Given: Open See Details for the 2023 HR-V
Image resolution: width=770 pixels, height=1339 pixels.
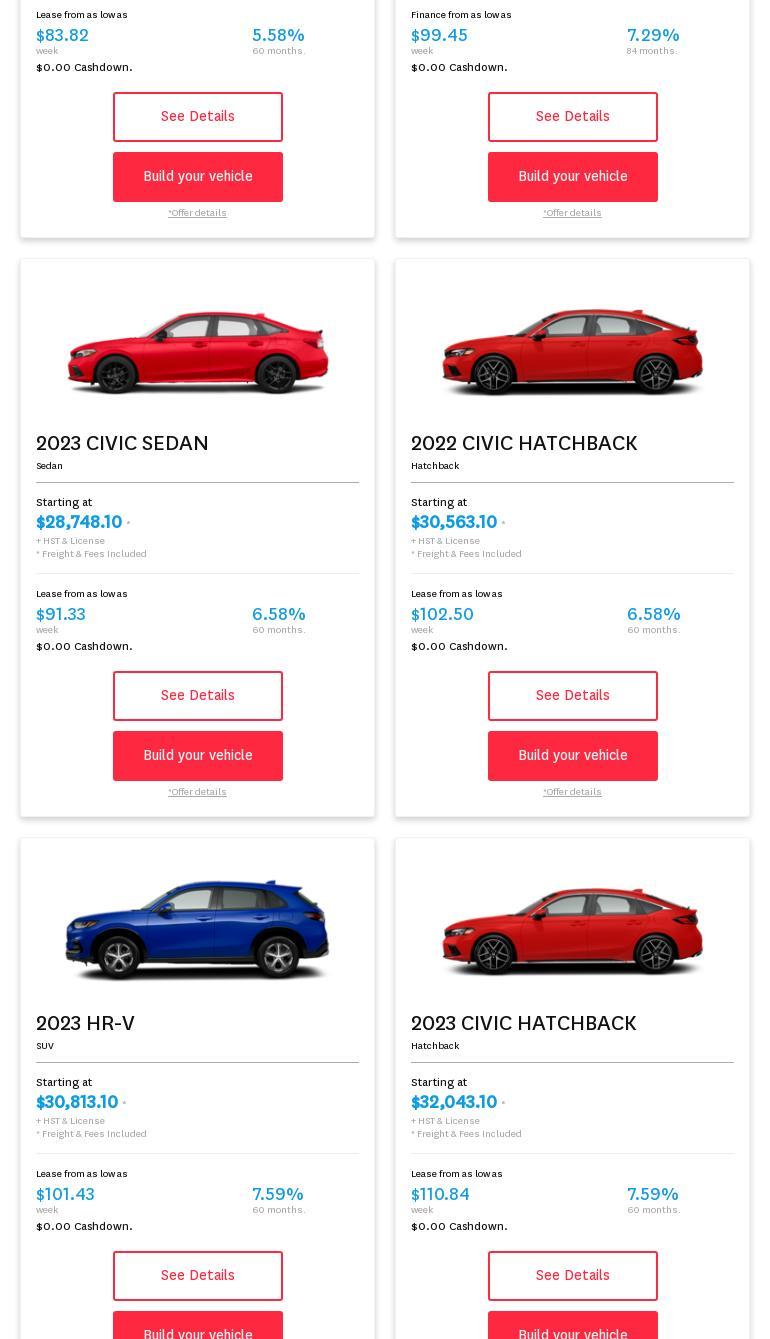Looking at the screenshot, I should (197, 1276).
